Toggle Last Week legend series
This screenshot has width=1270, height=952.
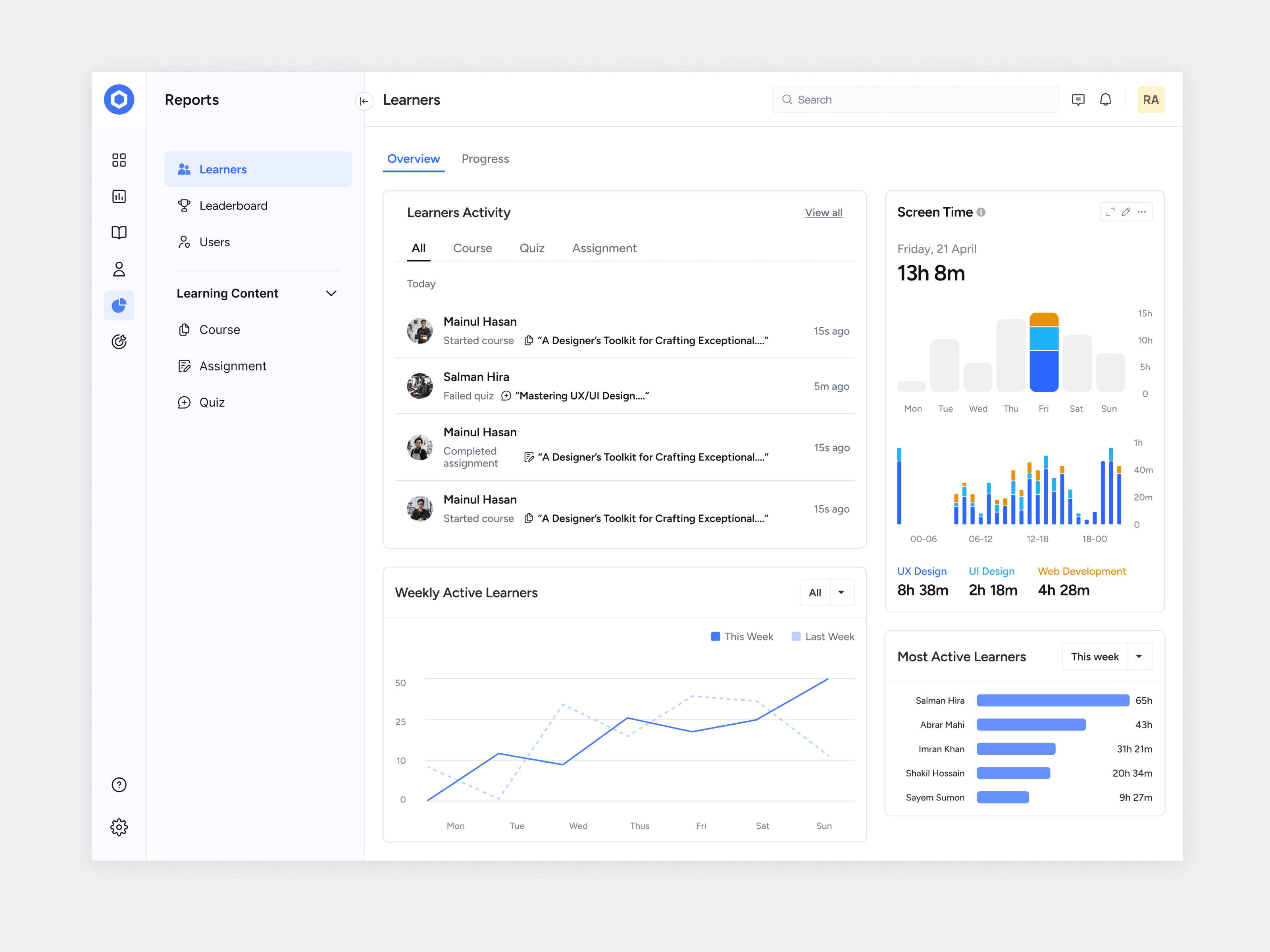823,636
